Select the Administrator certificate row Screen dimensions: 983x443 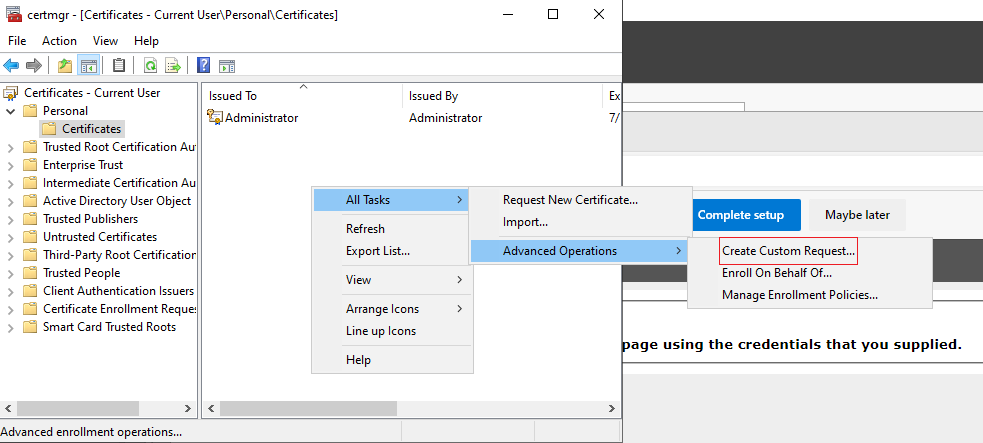tap(411, 118)
